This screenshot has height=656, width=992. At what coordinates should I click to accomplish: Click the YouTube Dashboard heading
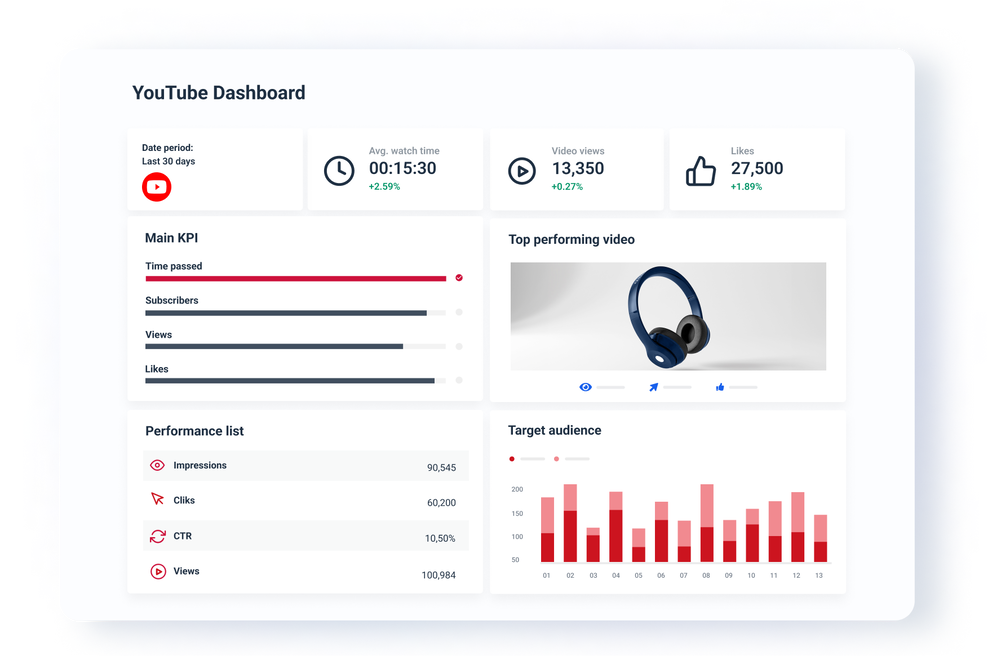point(218,93)
